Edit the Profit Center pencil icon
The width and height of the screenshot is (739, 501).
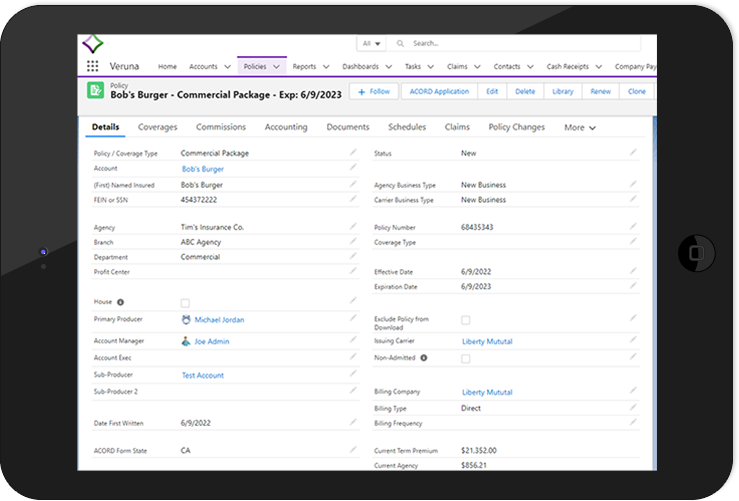[353, 271]
